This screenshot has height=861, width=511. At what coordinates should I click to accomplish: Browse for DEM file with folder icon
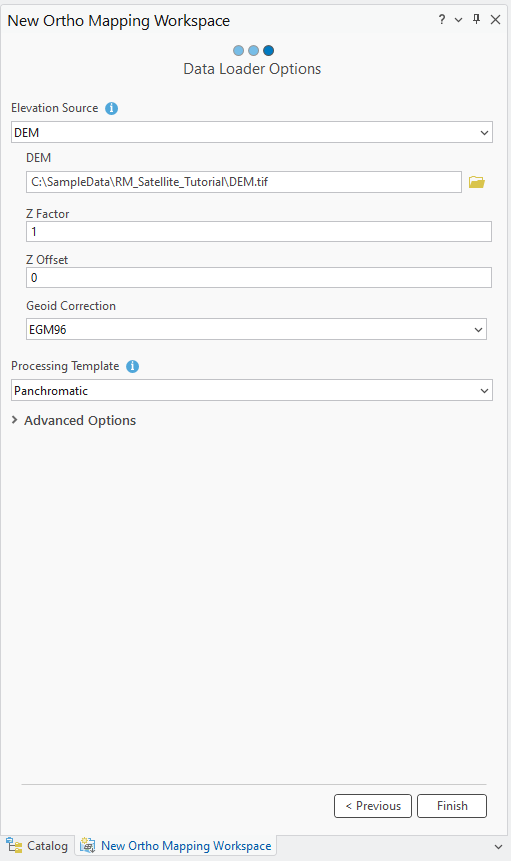(x=476, y=182)
